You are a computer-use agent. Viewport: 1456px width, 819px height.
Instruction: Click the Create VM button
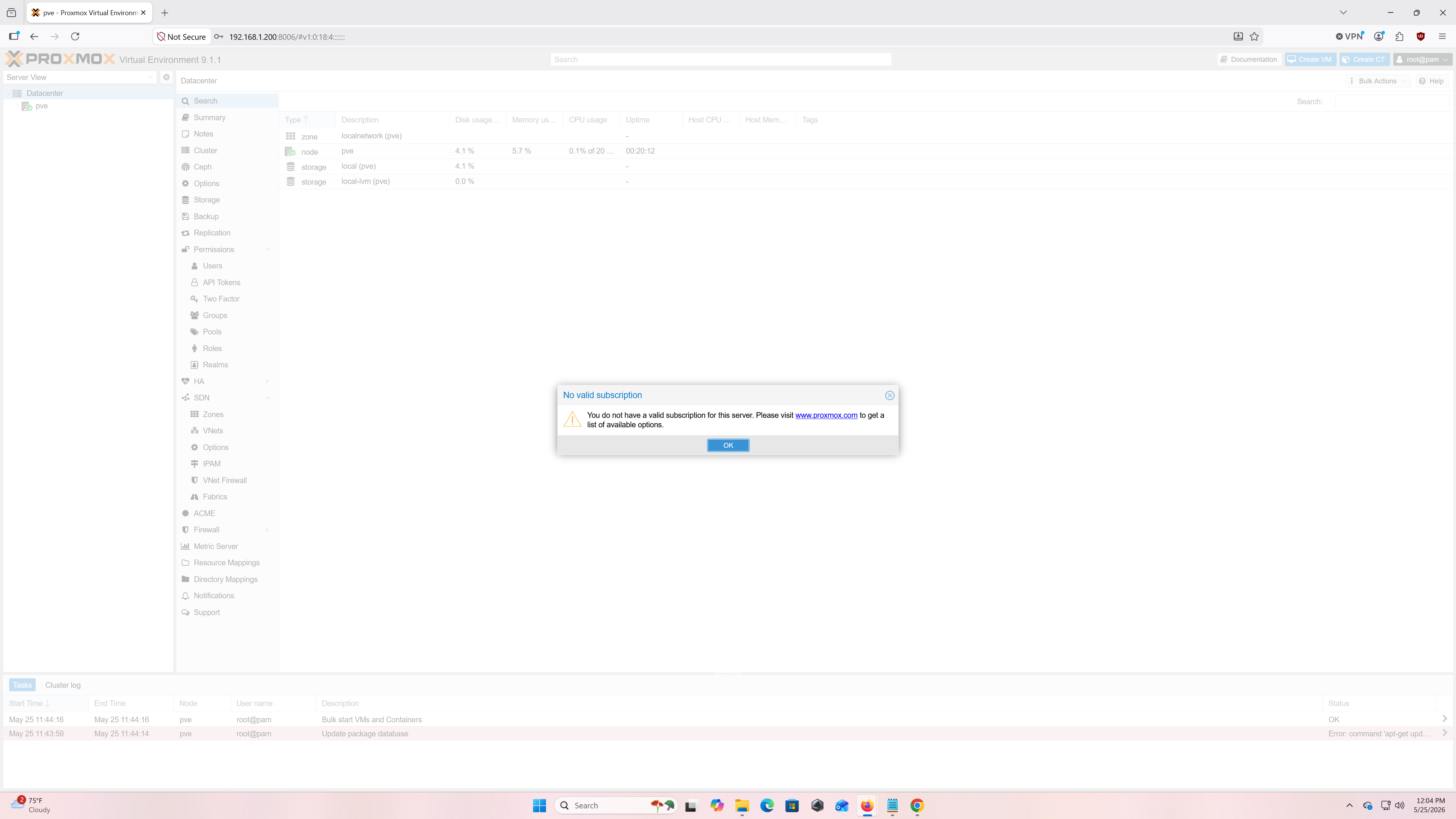1310,60
